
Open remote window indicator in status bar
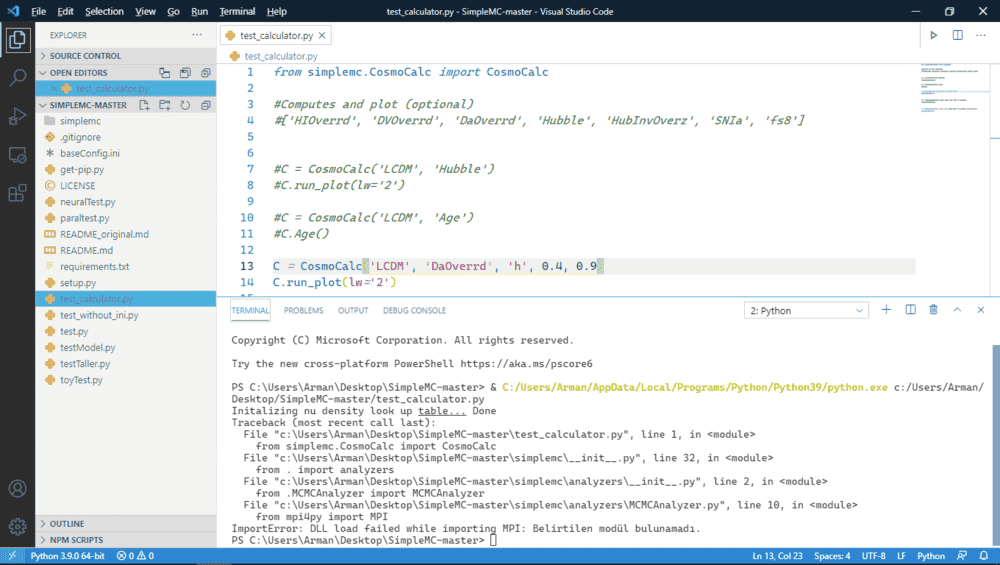point(12,556)
